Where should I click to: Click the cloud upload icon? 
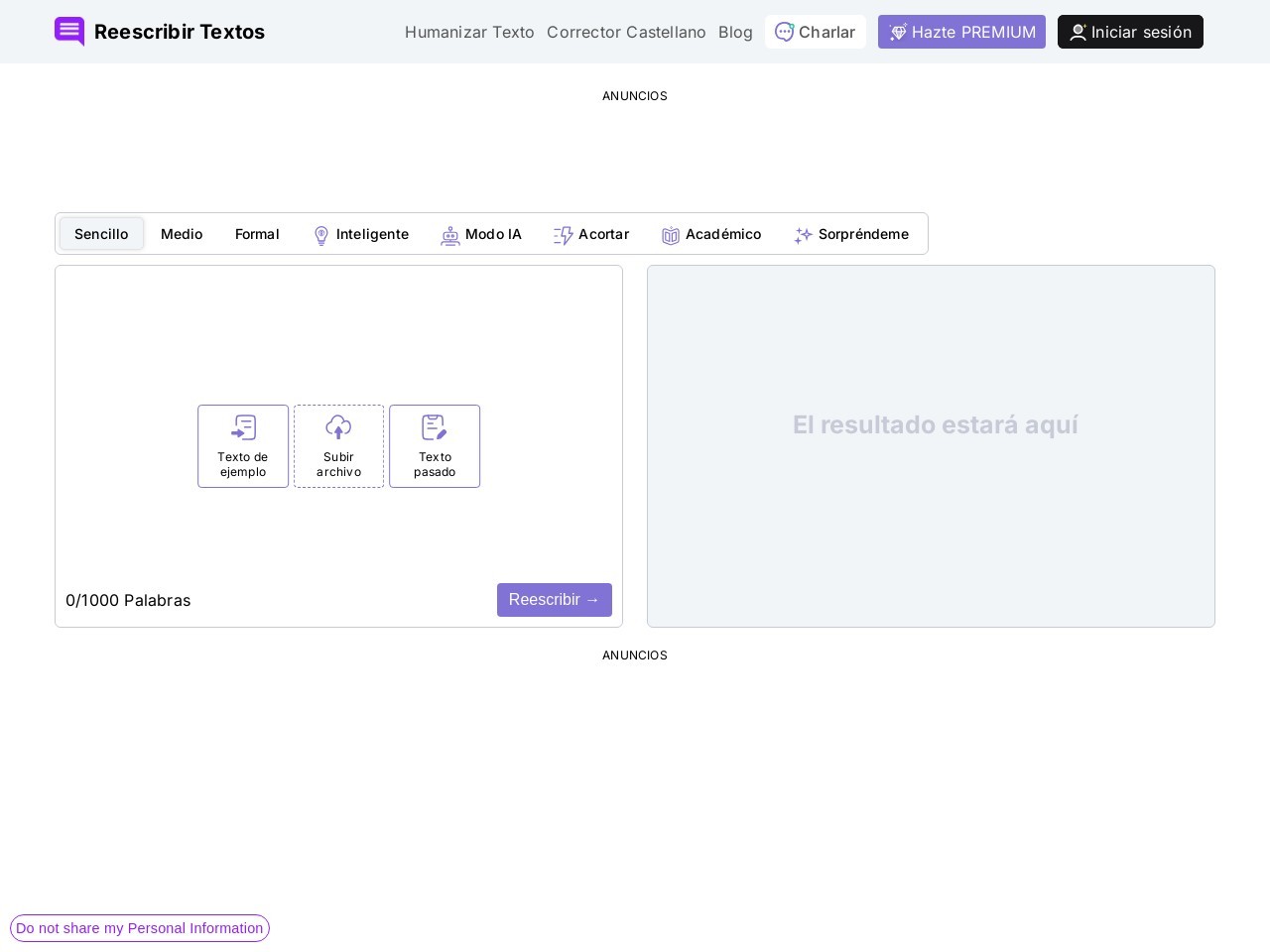click(338, 427)
